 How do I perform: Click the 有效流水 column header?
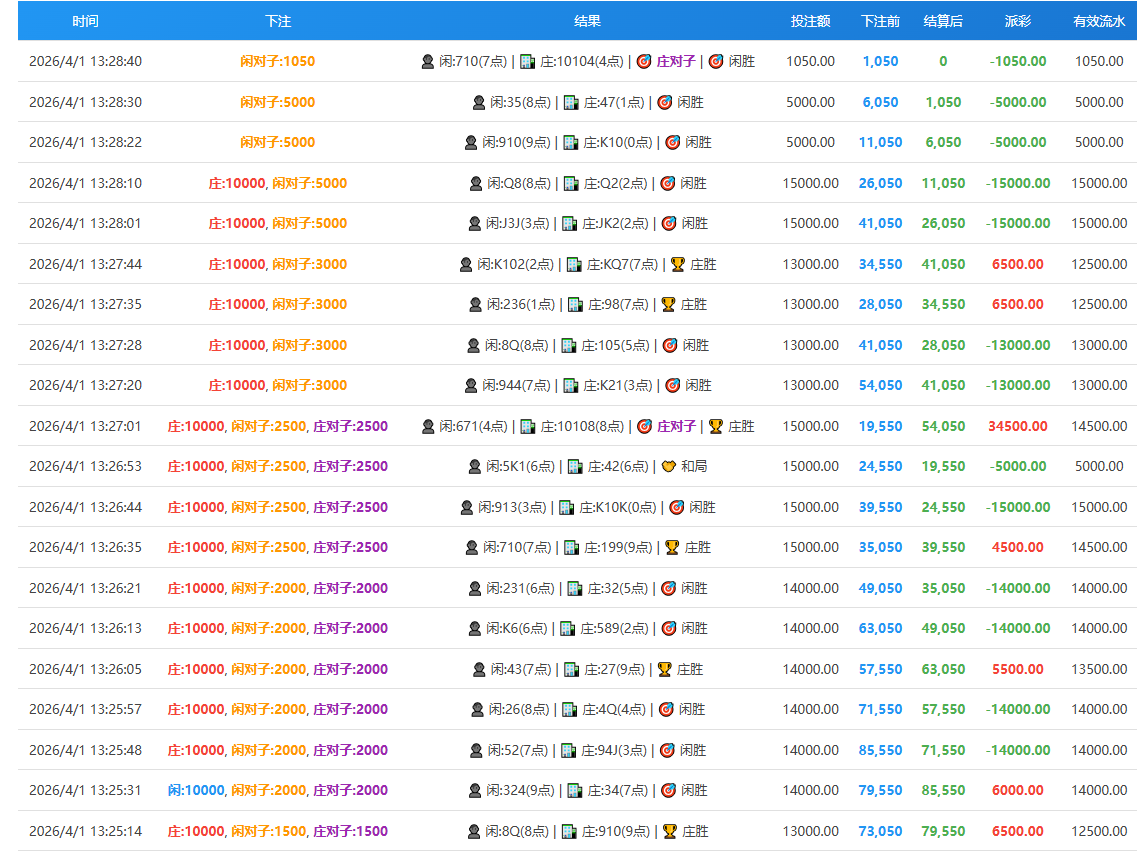point(1098,21)
